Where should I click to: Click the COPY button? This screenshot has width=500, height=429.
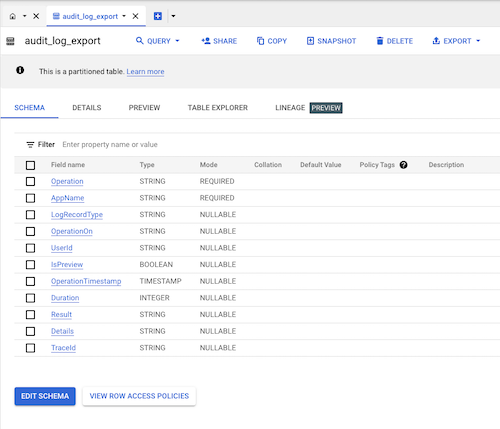(x=272, y=41)
